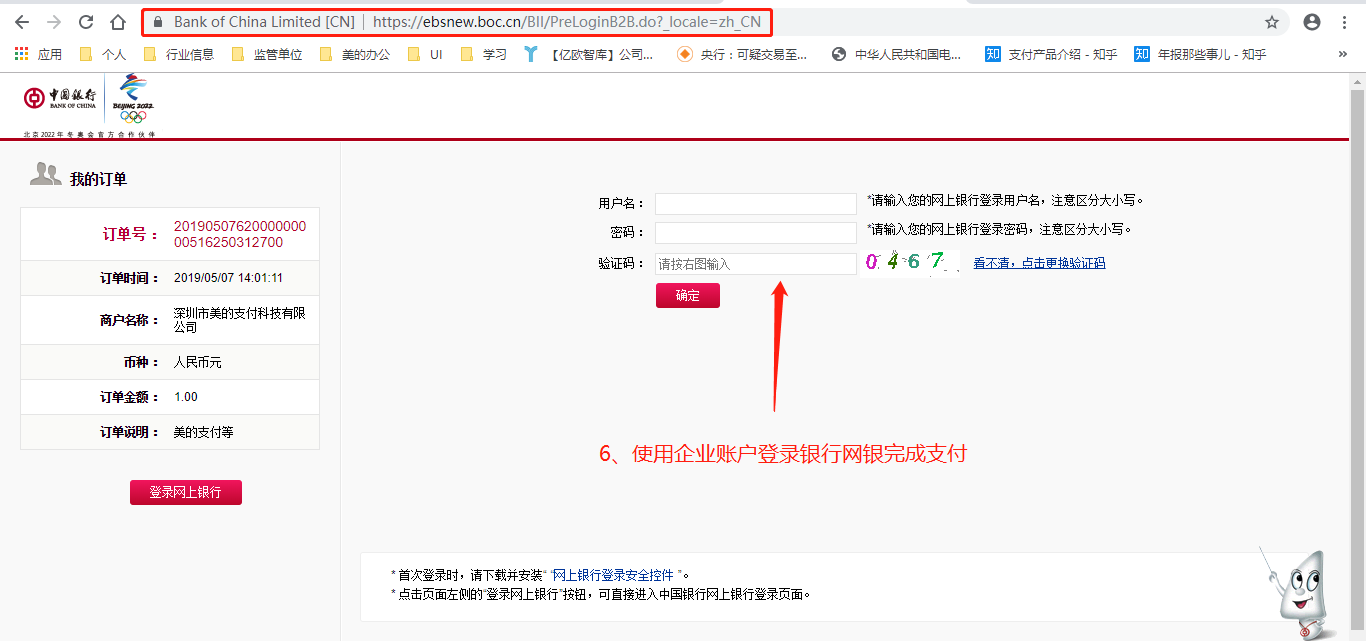Open the Chrome three-dot menu
Viewport: 1366px width, 641px height.
(x=1345, y=22)
